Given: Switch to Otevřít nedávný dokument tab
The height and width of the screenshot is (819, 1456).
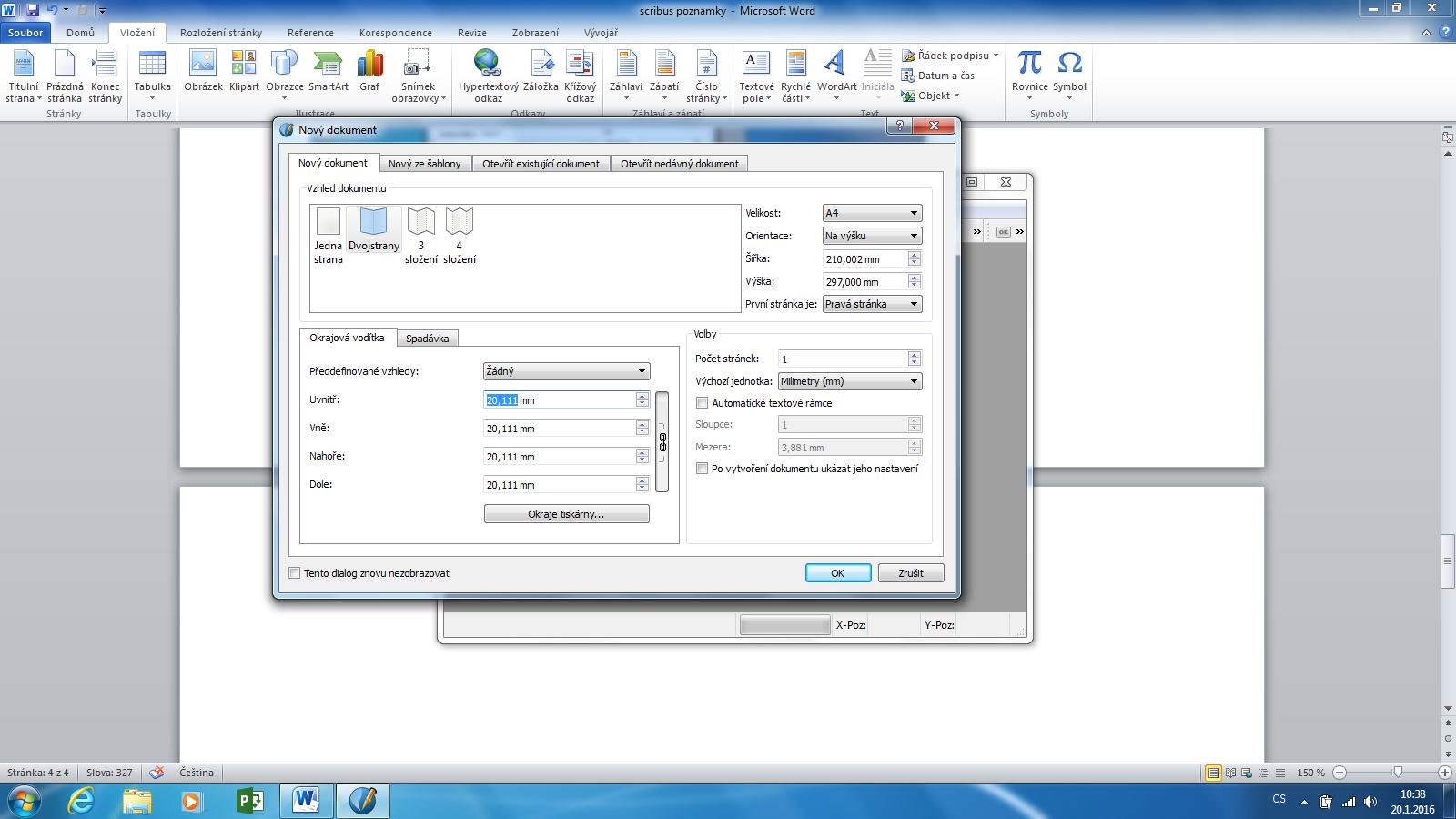Looking at the screenshot, I should coord(680,164).
